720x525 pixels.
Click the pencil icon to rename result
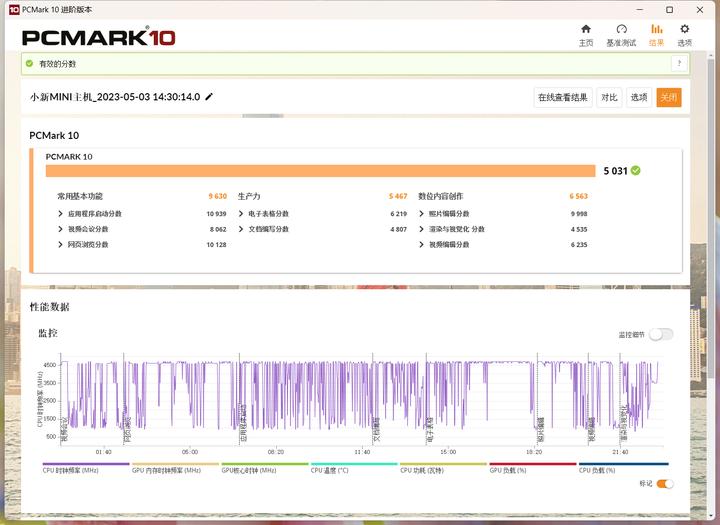tap(209, 97)
